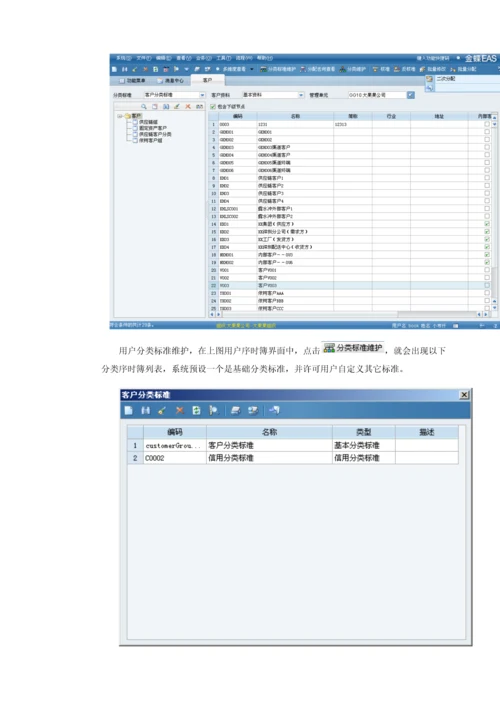This screenshot has width=500, height=707.
Task: Click delete X icon in main EAS toolbar
Action: [x=145, y=69]
